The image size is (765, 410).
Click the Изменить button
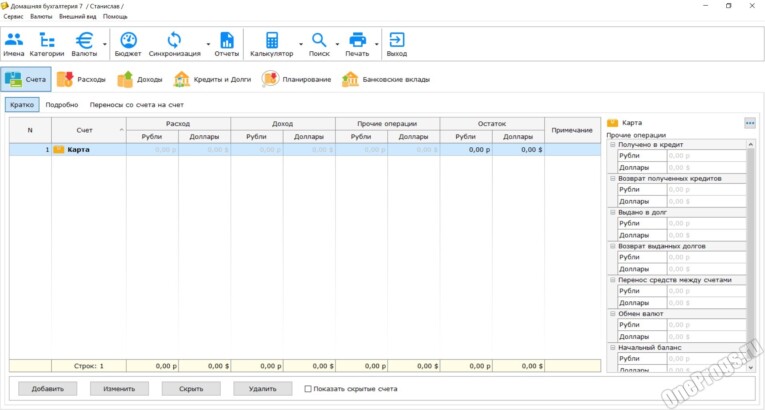point(120,389)
